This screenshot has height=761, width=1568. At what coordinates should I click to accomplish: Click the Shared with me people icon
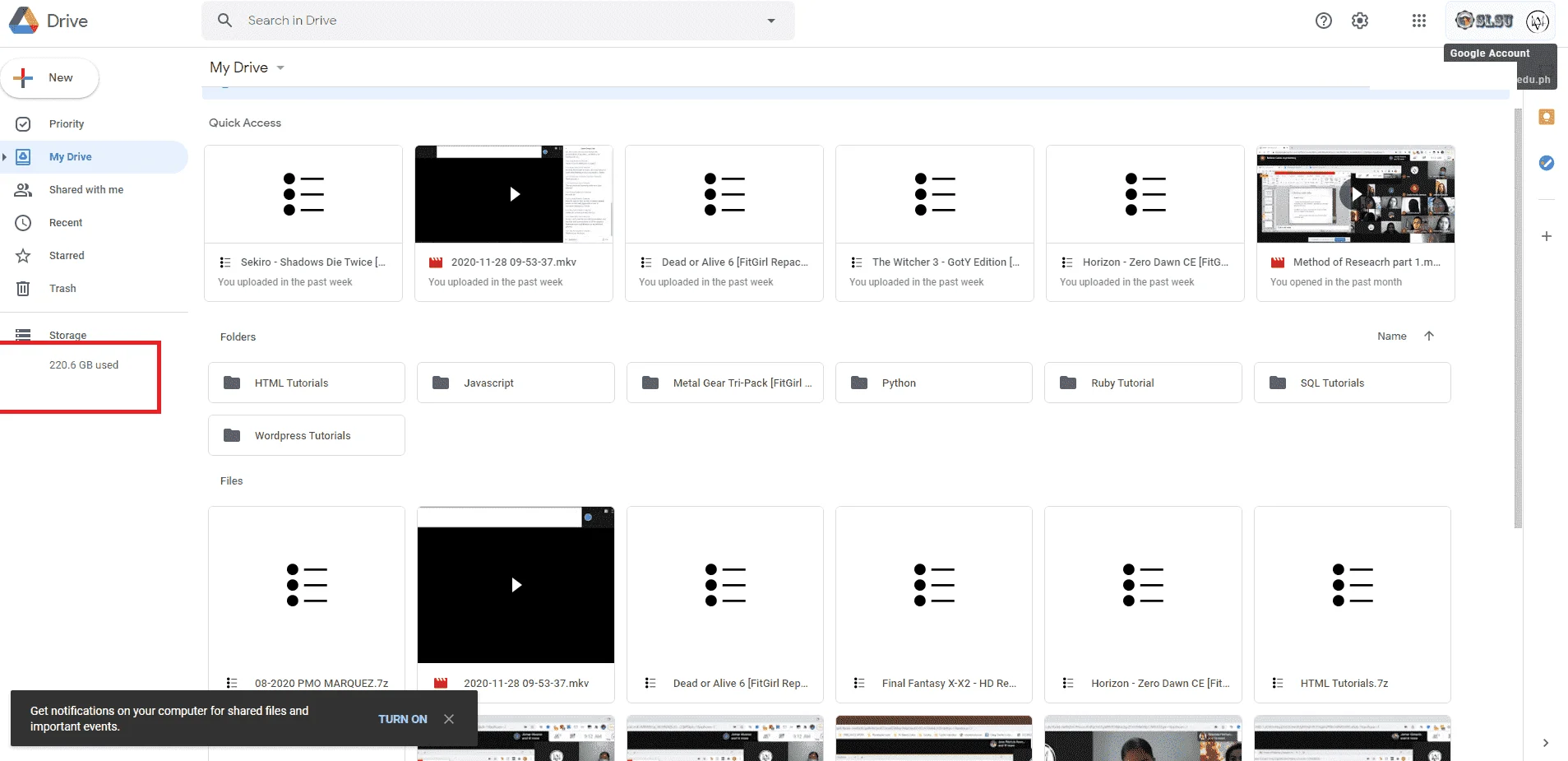23,190
